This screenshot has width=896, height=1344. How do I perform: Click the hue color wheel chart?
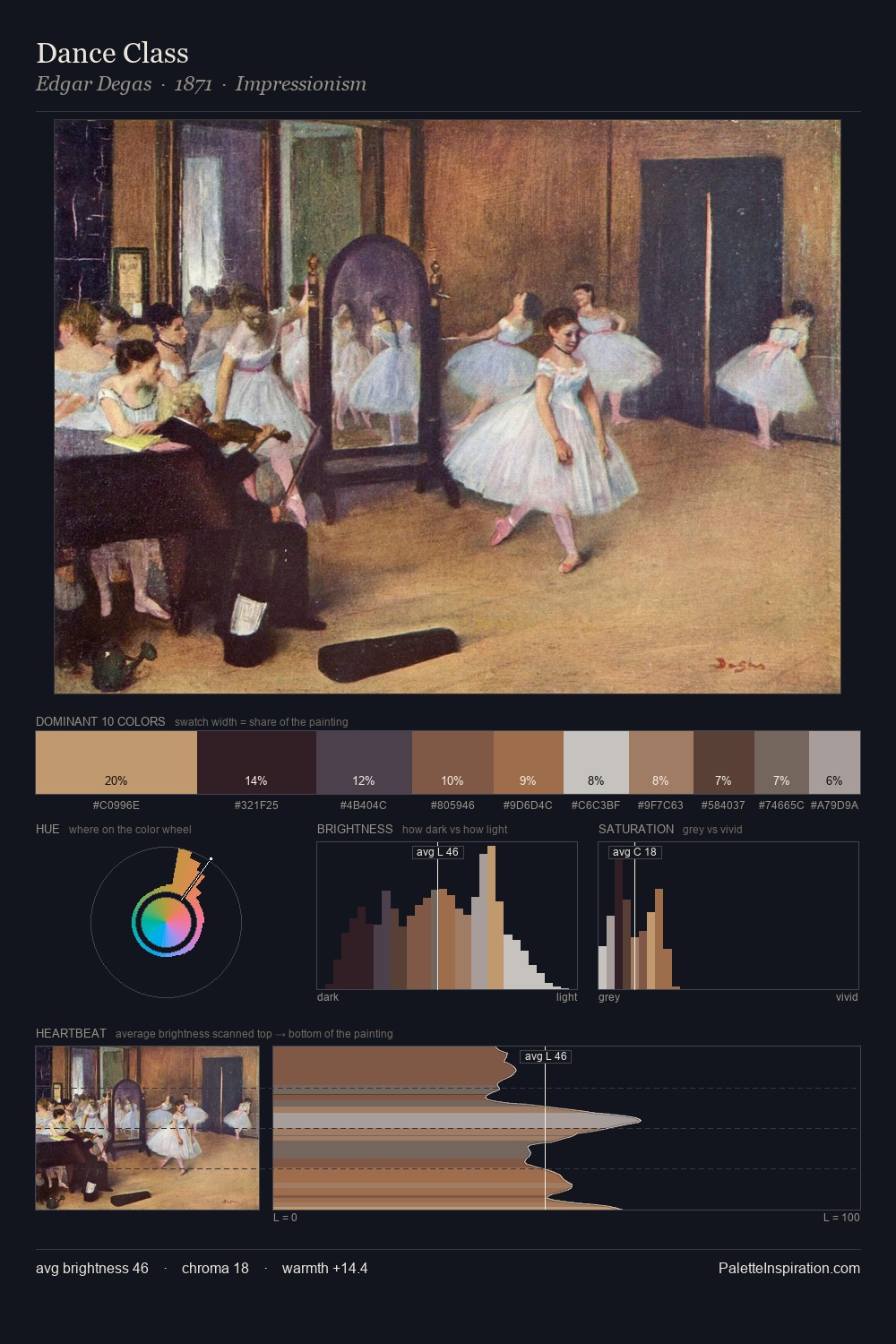tap(166, 922)
